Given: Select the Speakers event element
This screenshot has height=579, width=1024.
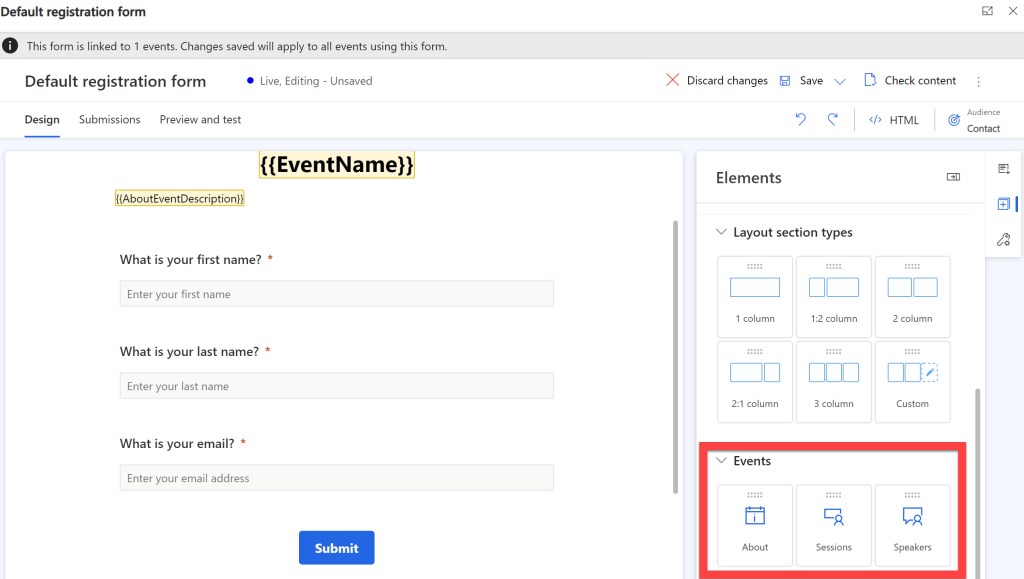Looking at the screenshot, I should (912, 526).
